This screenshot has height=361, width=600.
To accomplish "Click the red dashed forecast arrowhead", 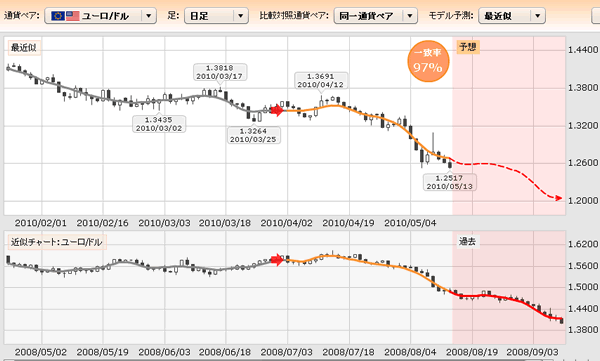I will coord(558,198).
